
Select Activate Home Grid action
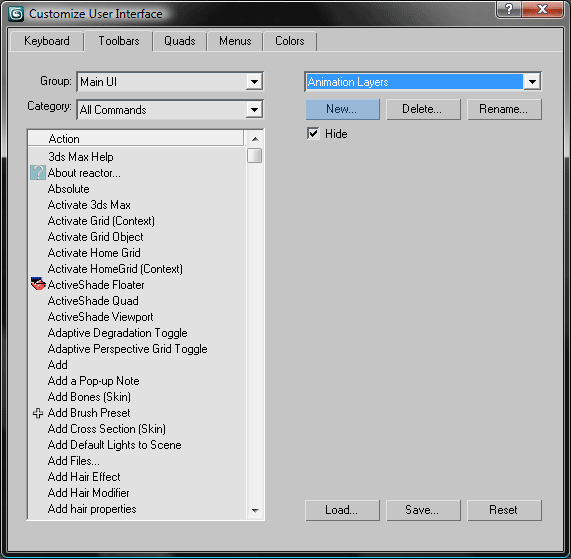(x=94, y=253)
